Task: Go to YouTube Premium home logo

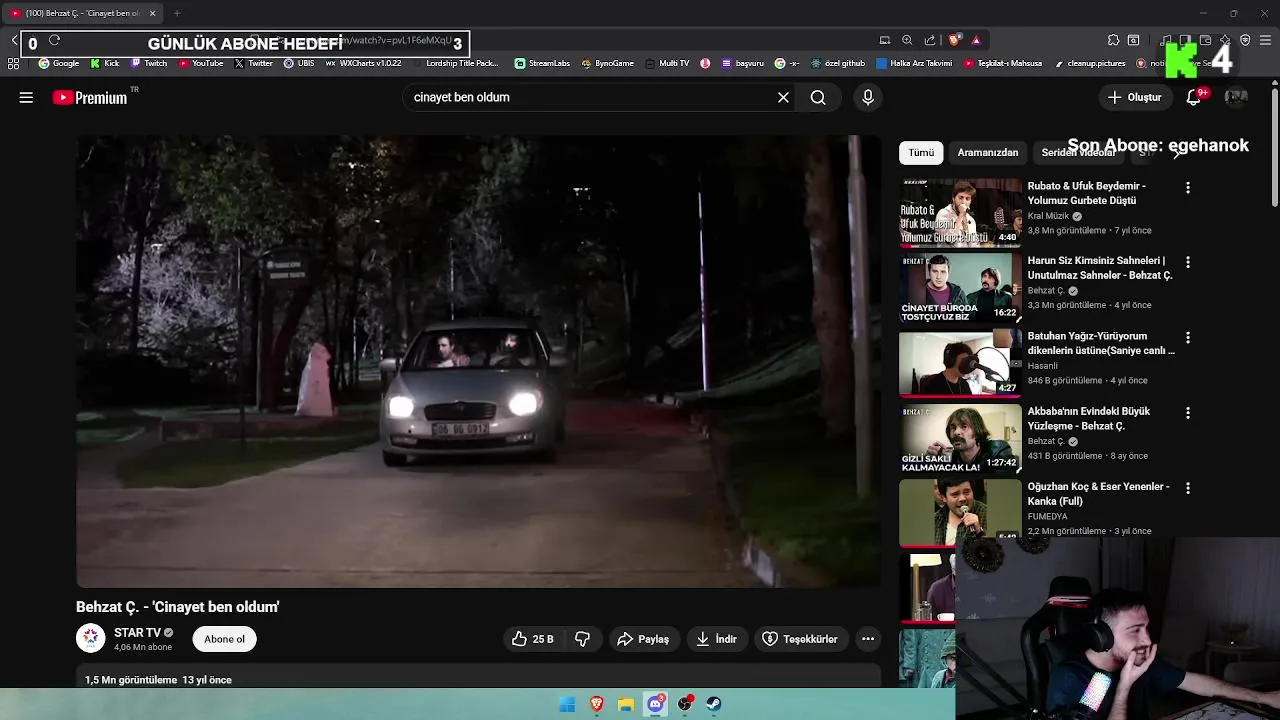Action: pyautogui.click(x=90, y=97)
